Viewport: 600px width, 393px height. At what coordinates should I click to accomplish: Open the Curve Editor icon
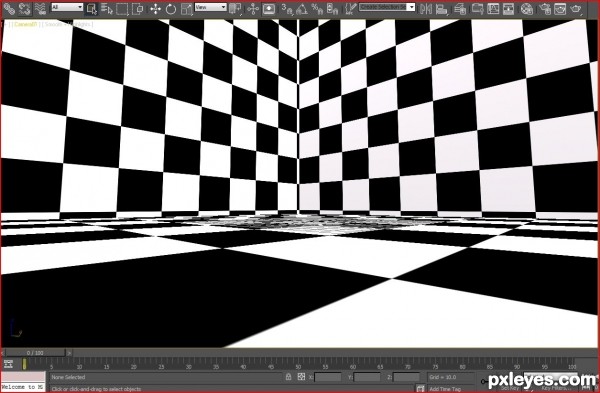pyautogui.click(x=493, y=8)
